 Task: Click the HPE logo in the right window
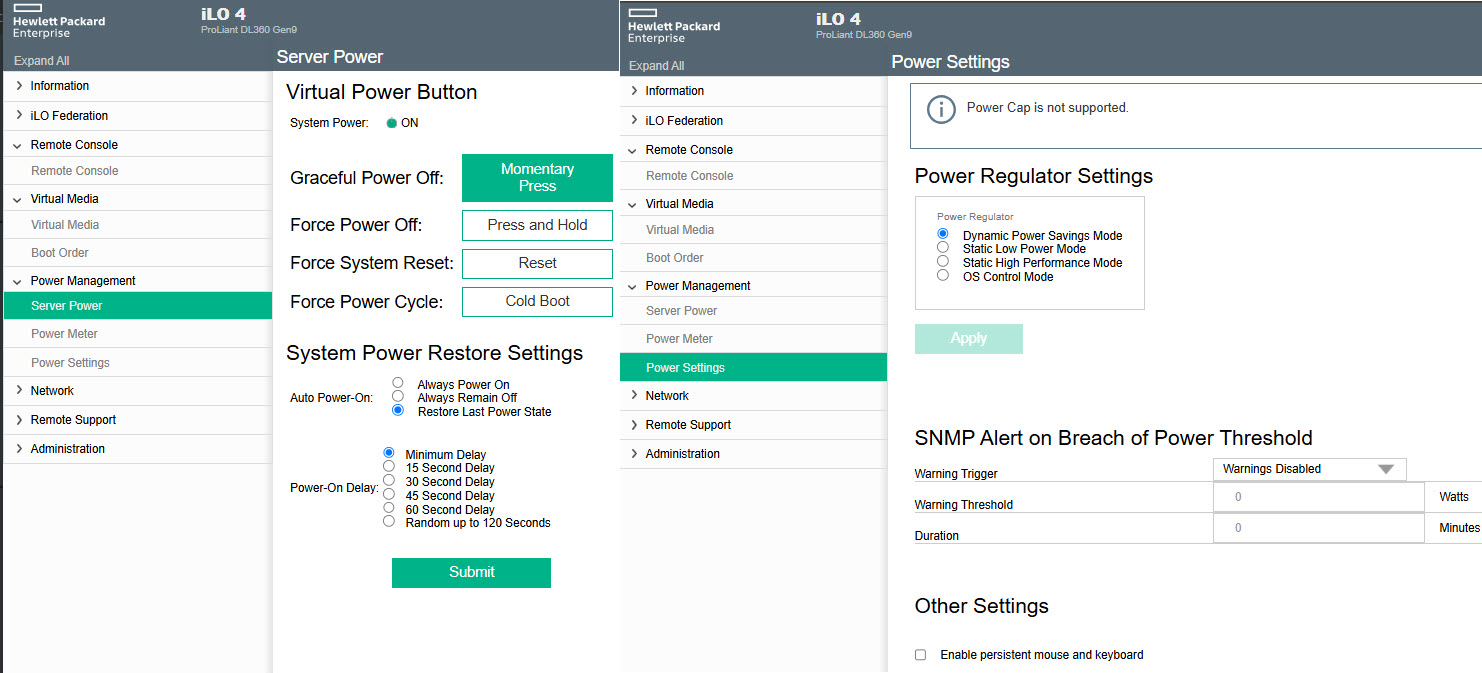pyautogui.click(x=674, y=26)
